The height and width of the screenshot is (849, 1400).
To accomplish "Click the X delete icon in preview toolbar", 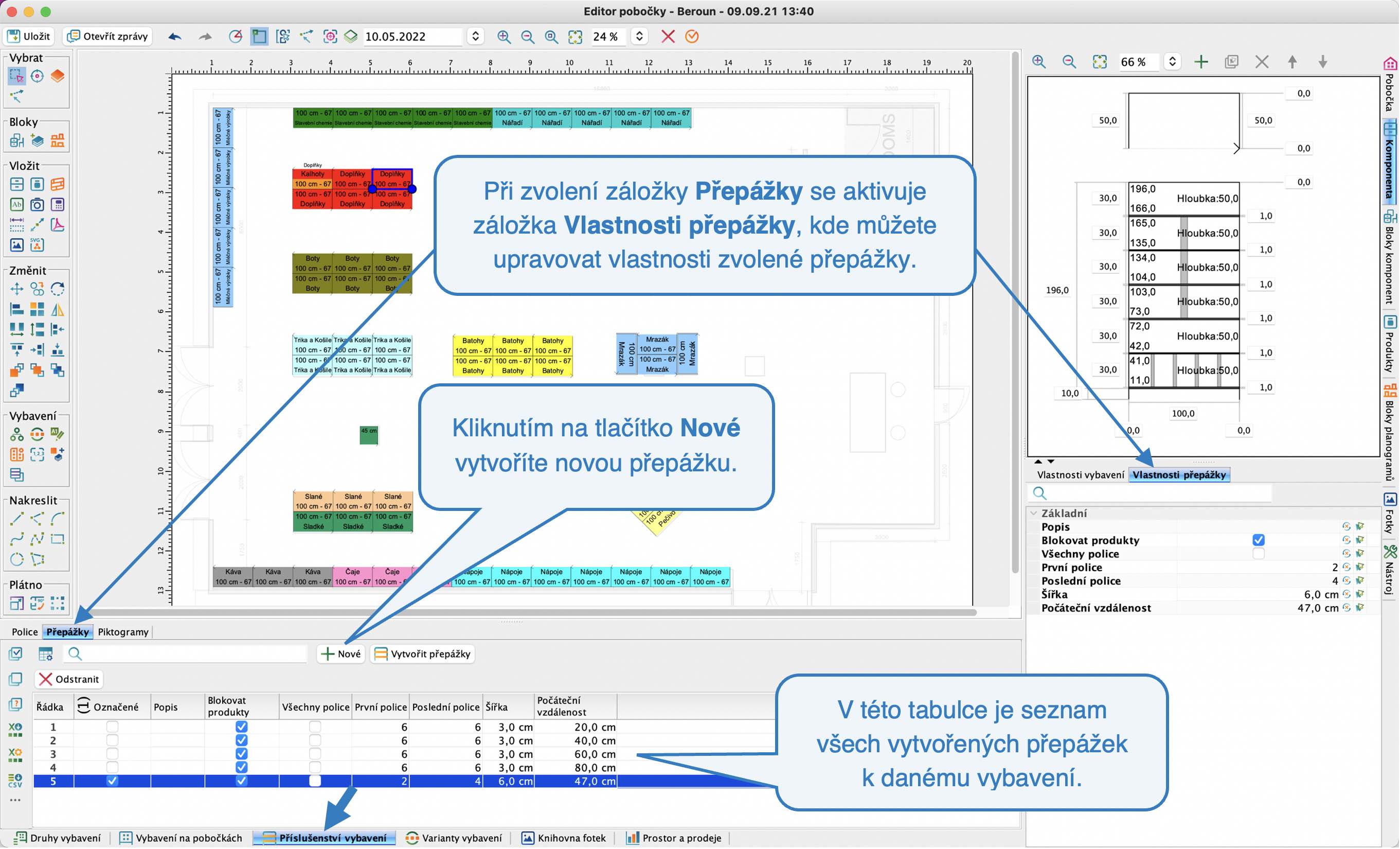I will coord(1262,61).
